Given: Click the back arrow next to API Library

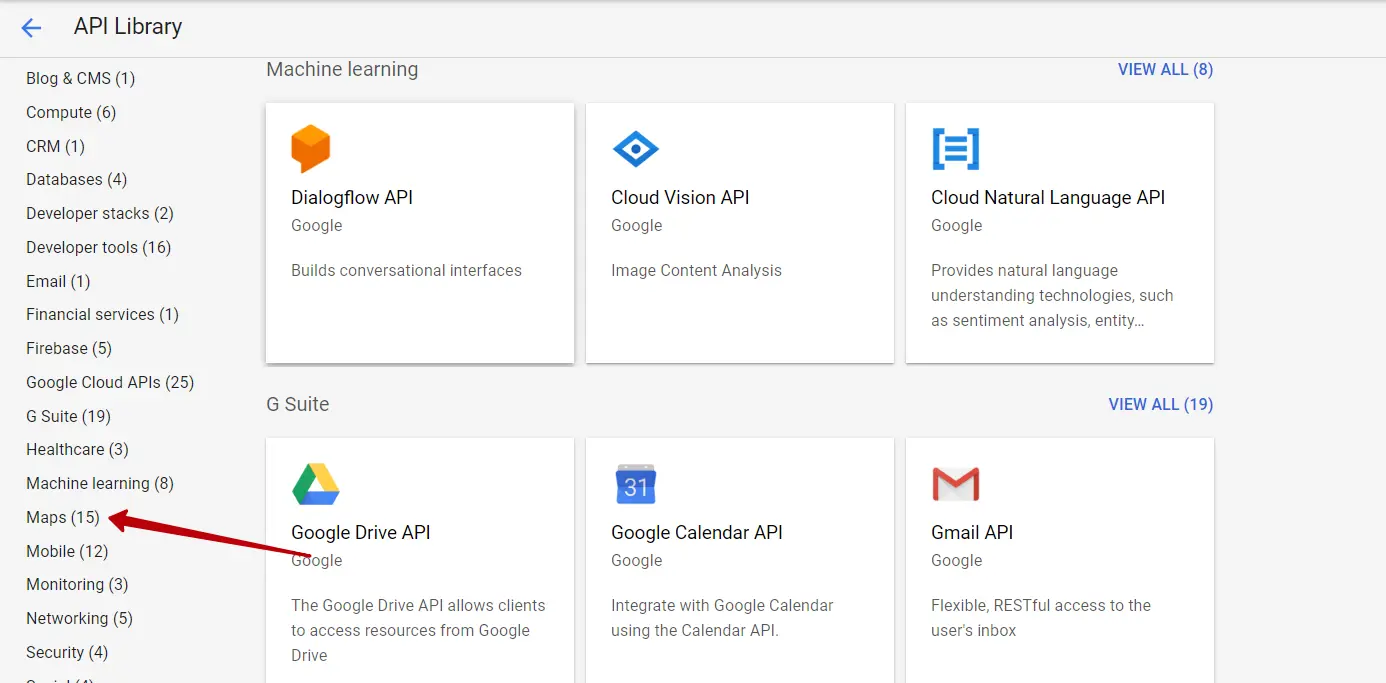Looking at the screenshot, I should coord(31,27).
